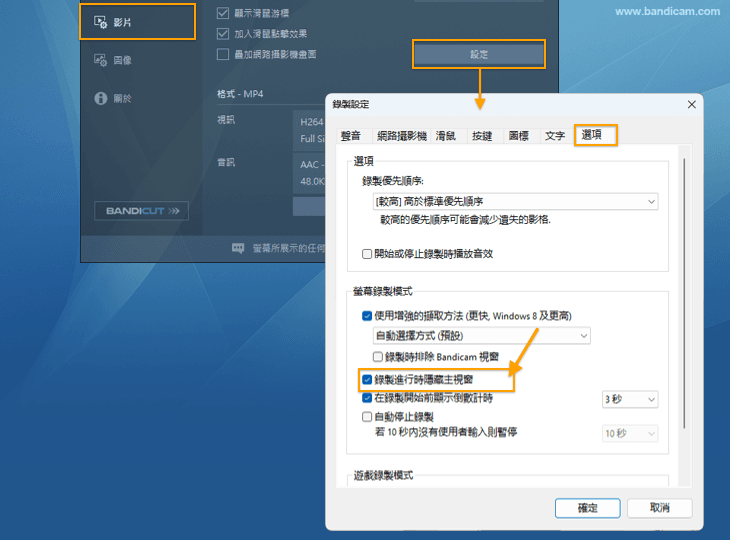Click the chat bubble icon in footer
The image size is (730, 540).
click(238, 247)
